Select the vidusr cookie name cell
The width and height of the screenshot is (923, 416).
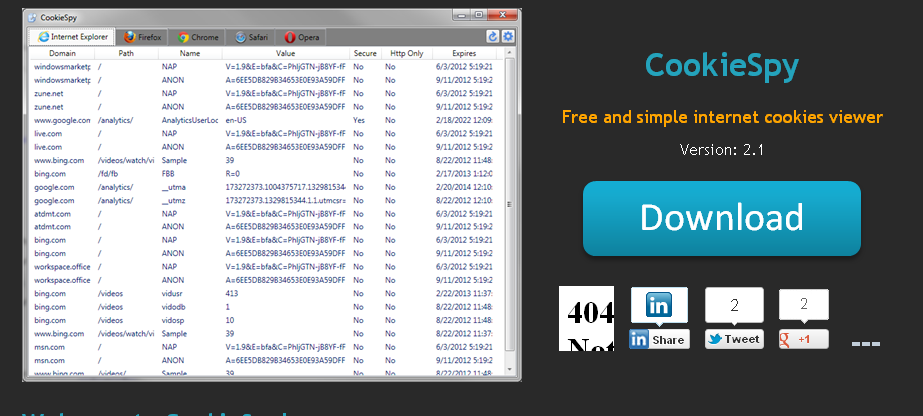(x=171, y=294)
